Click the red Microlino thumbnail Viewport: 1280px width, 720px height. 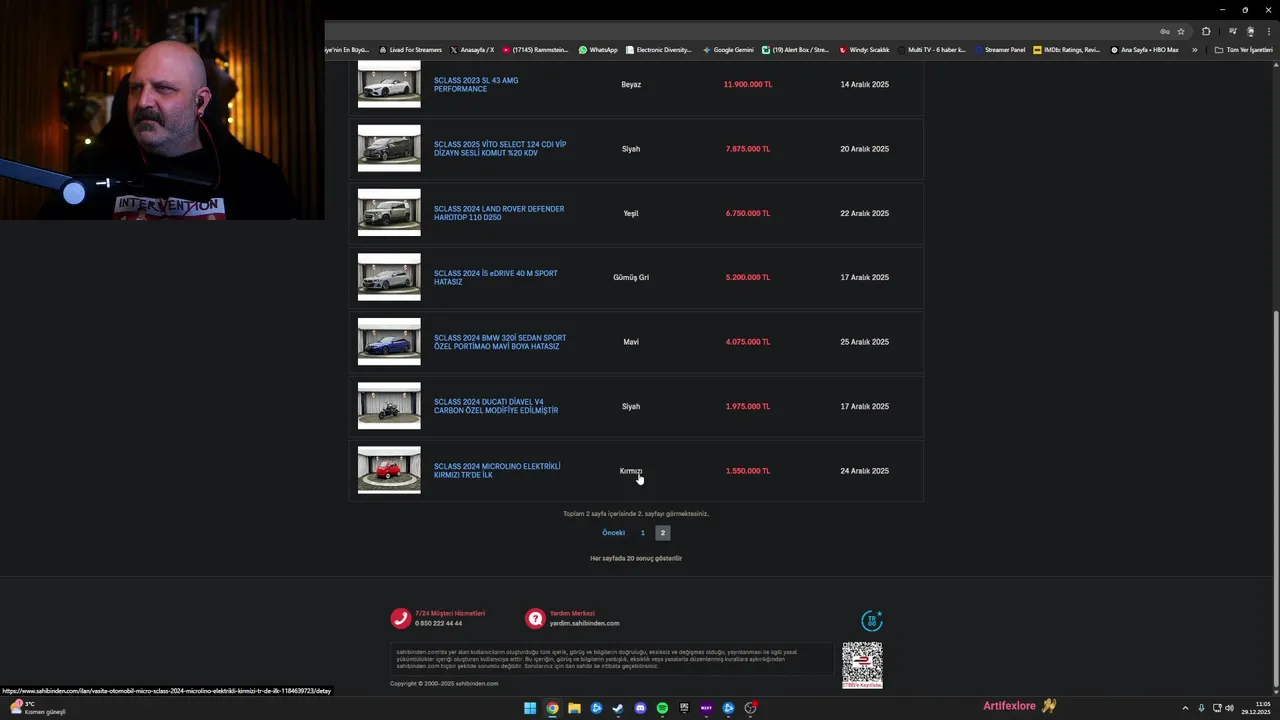[389, 470]
